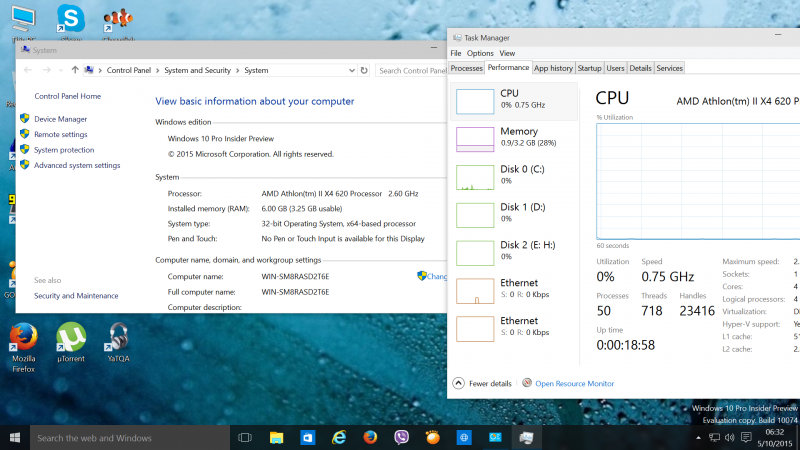Click the Windows Start button

(x=15, y=438)
